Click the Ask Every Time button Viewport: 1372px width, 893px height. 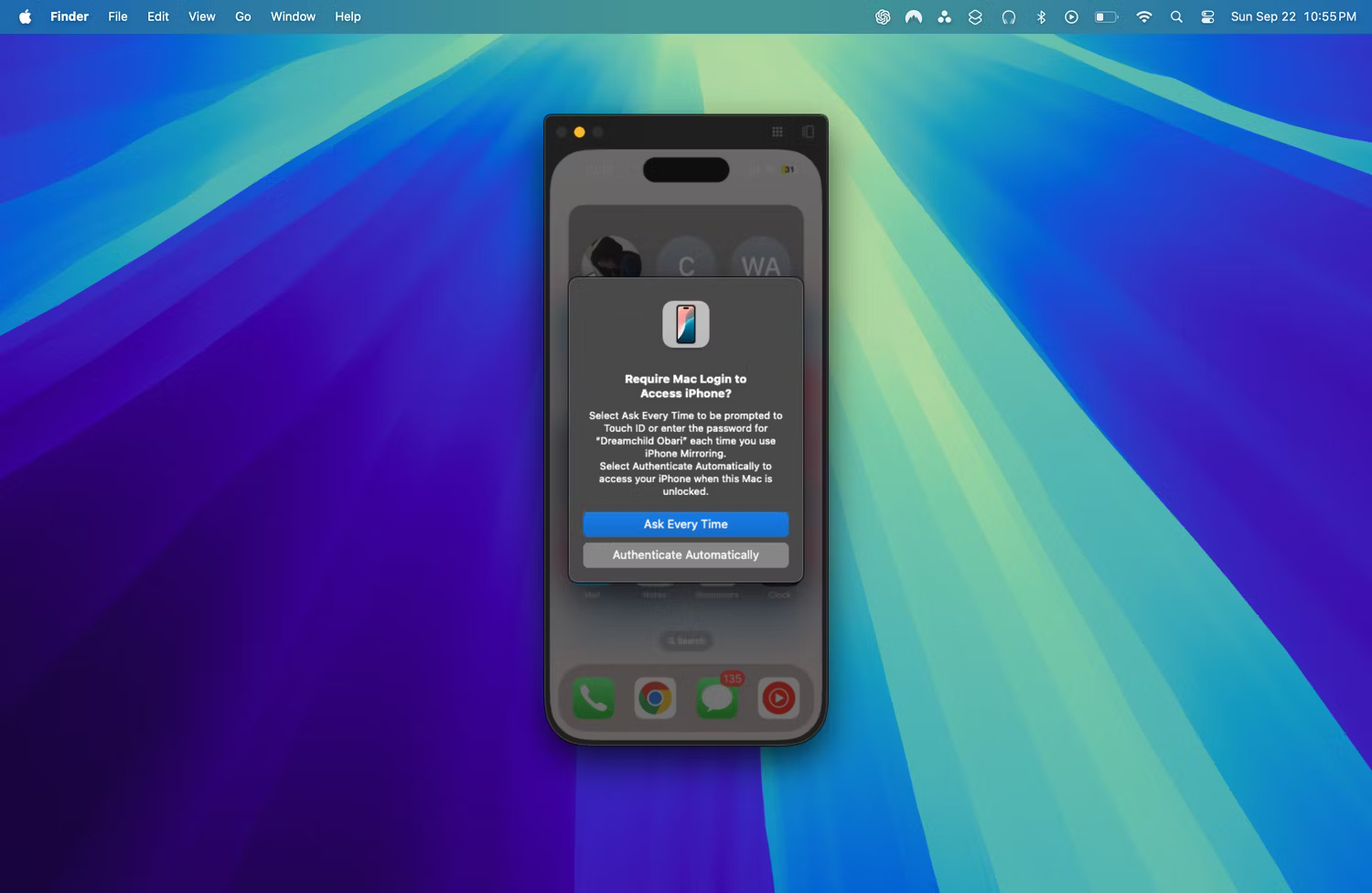click(x=685, y=524)
